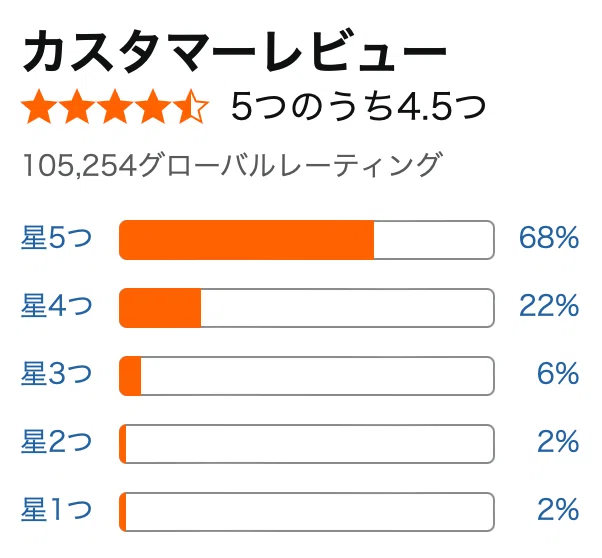602x558 pixels.
Task: Click the 5-star histogram bar
Action: [x=306, y=240]
